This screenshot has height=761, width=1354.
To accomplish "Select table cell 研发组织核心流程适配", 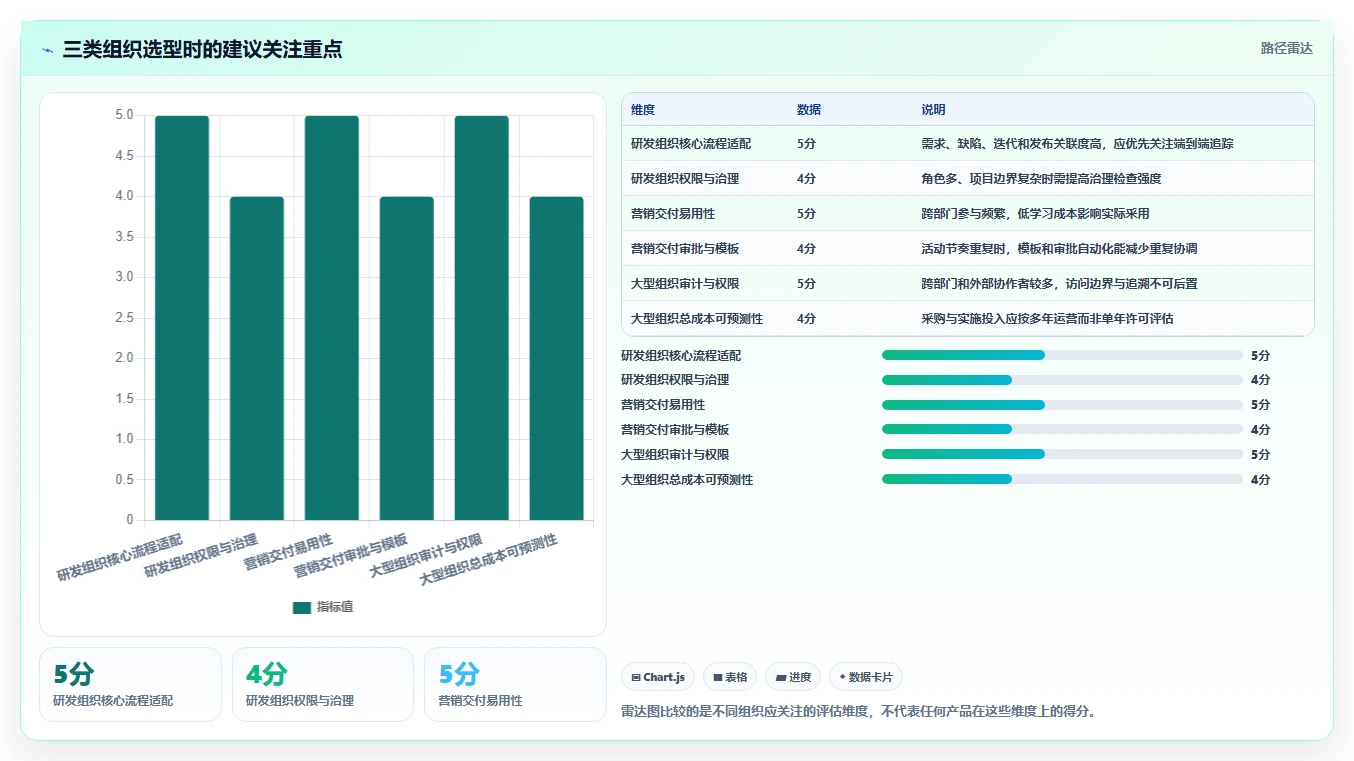I will coord(691,144).
